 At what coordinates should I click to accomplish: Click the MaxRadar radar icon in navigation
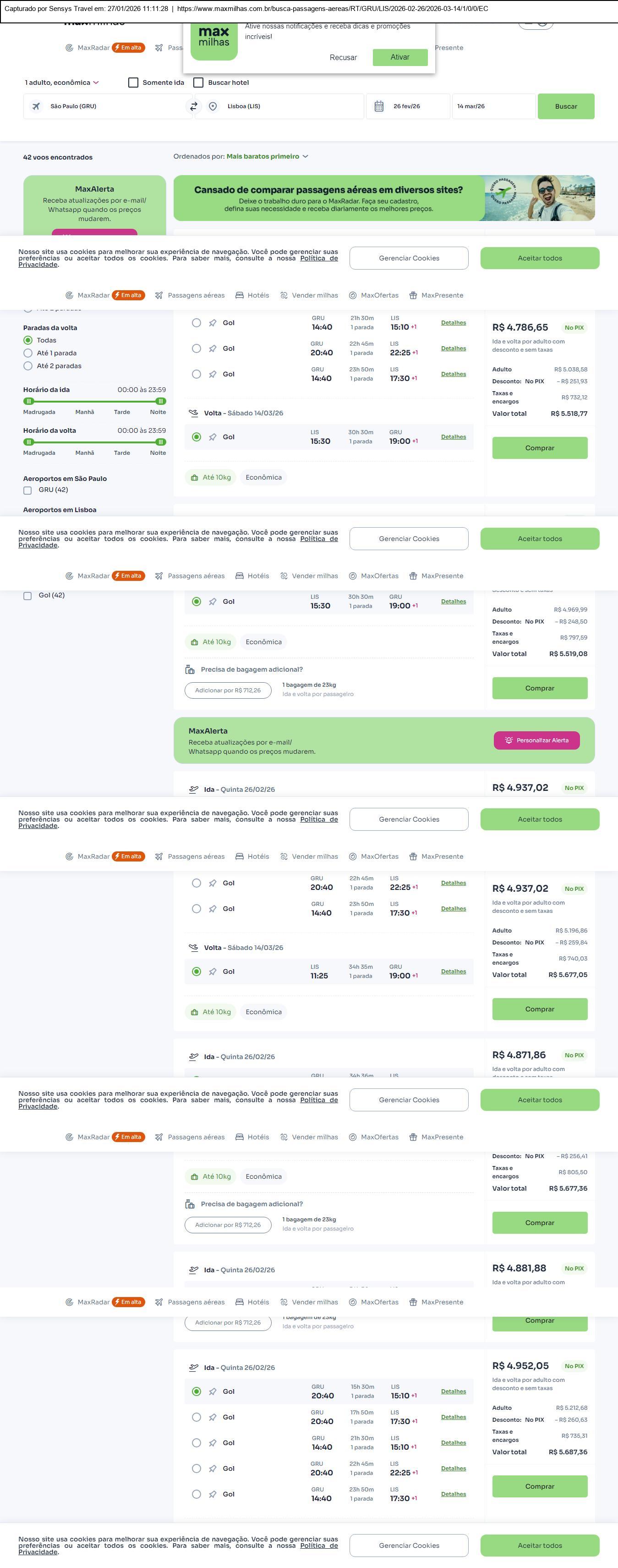(x=69, y=295)
